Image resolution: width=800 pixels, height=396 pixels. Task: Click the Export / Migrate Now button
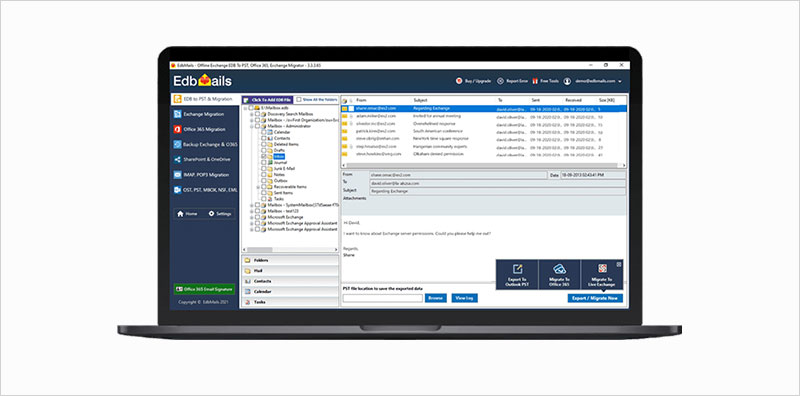pos(595,298)
